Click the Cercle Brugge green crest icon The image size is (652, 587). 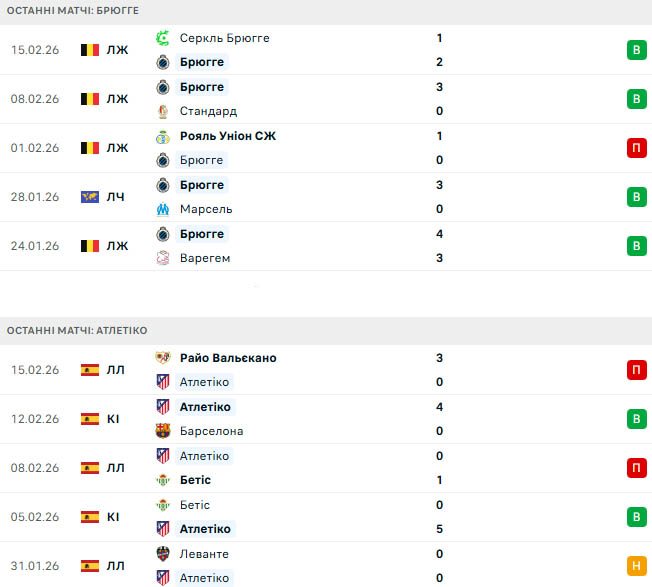163,38
